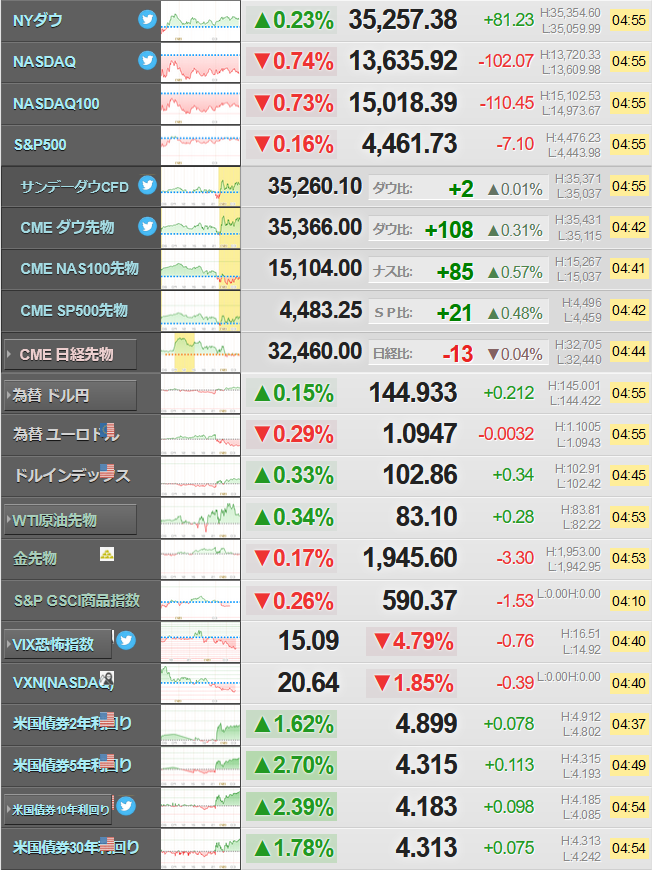This screenshot has width=654, height=870.
Task: Open the 為替 ドル円 mini chart
Action: point(201,393)
